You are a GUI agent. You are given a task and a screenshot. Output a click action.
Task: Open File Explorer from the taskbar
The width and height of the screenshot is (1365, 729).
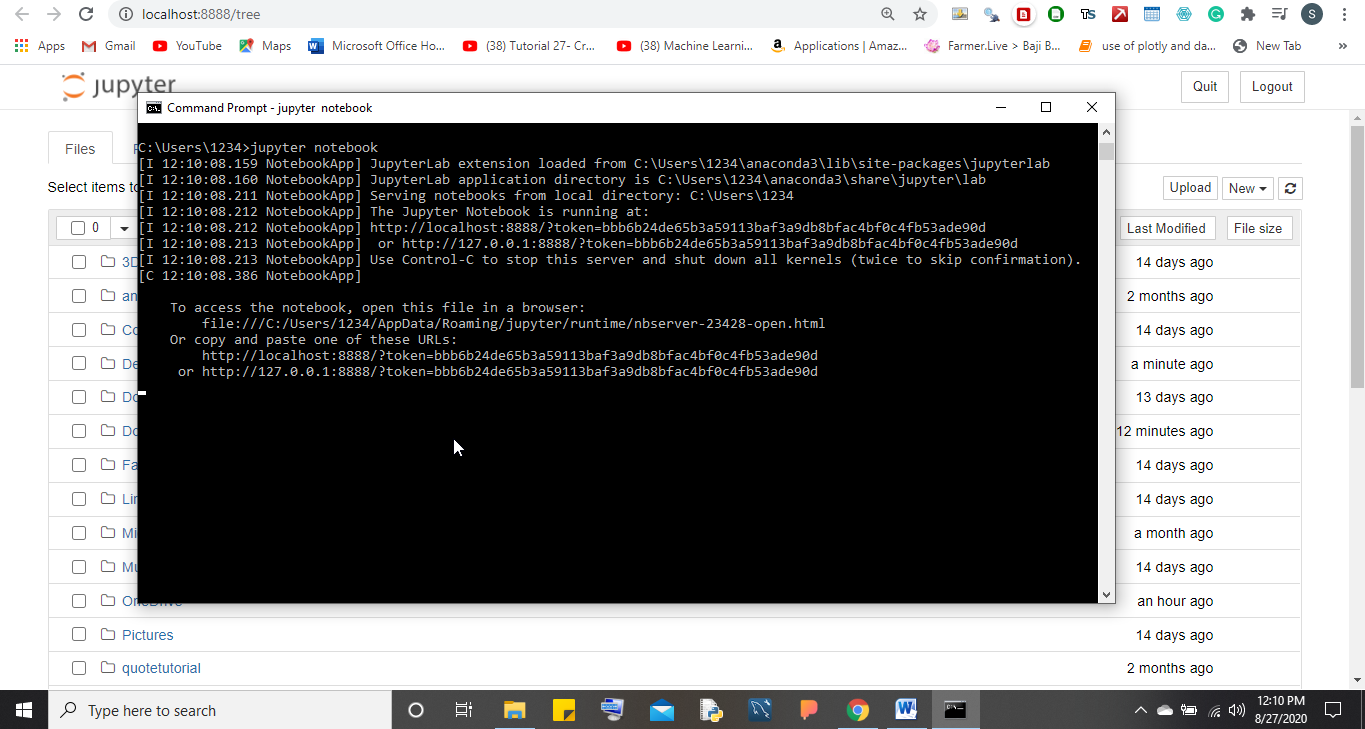[514, 710]
